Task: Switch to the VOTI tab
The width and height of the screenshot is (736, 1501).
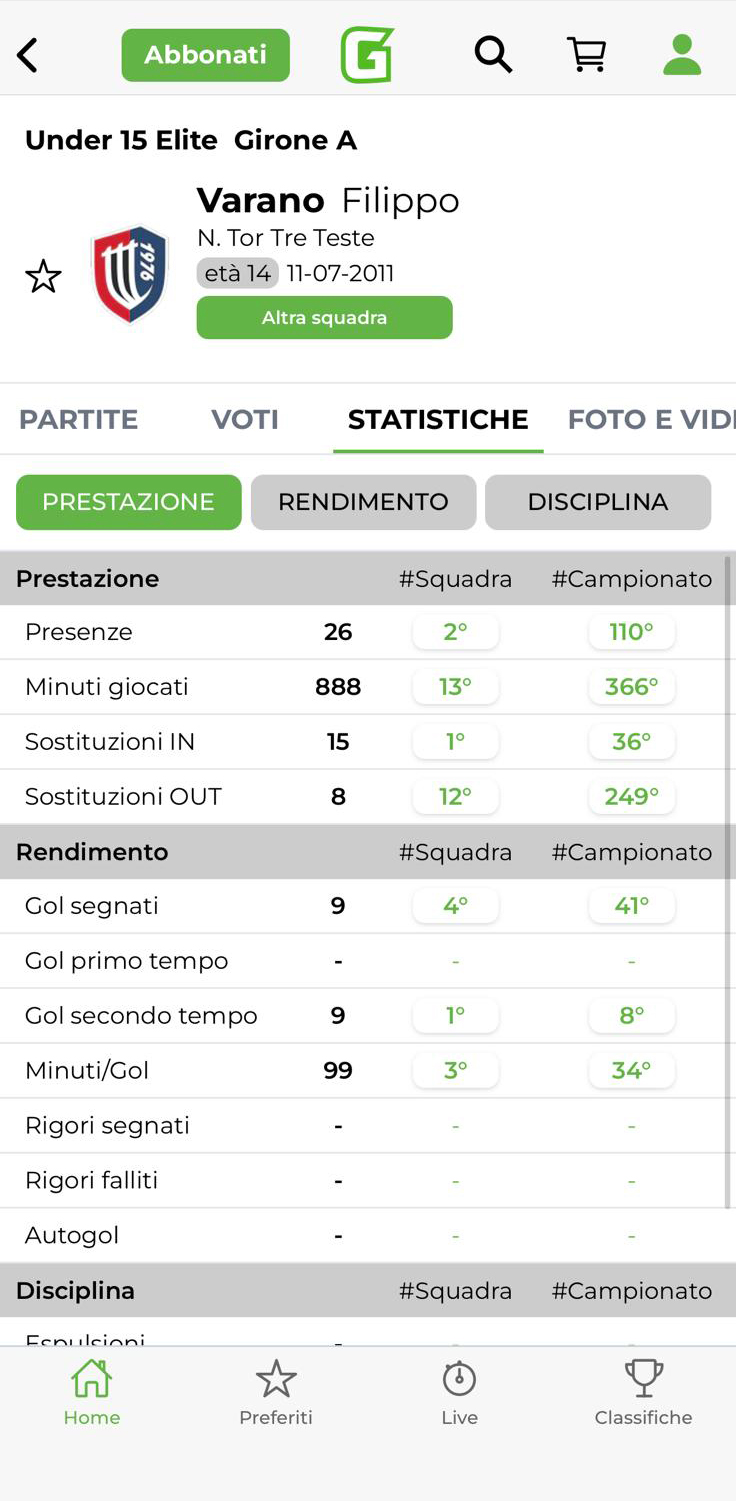Action: pyautogui.click(x=245, y=419)
